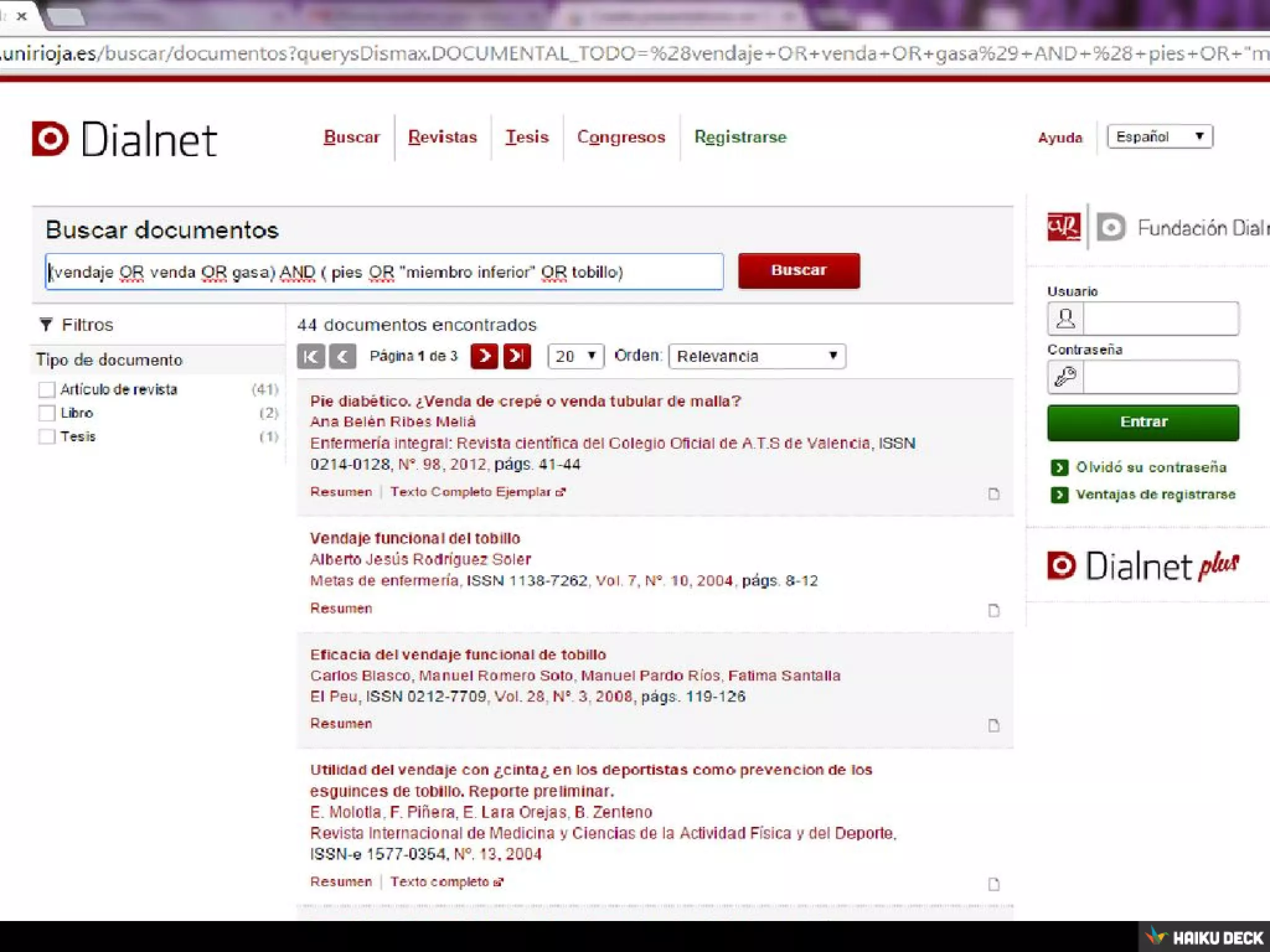Click the green Entrar login button
This screenshot has height=952, width=1270.
pyautogui.click(x=1143, y=423)
